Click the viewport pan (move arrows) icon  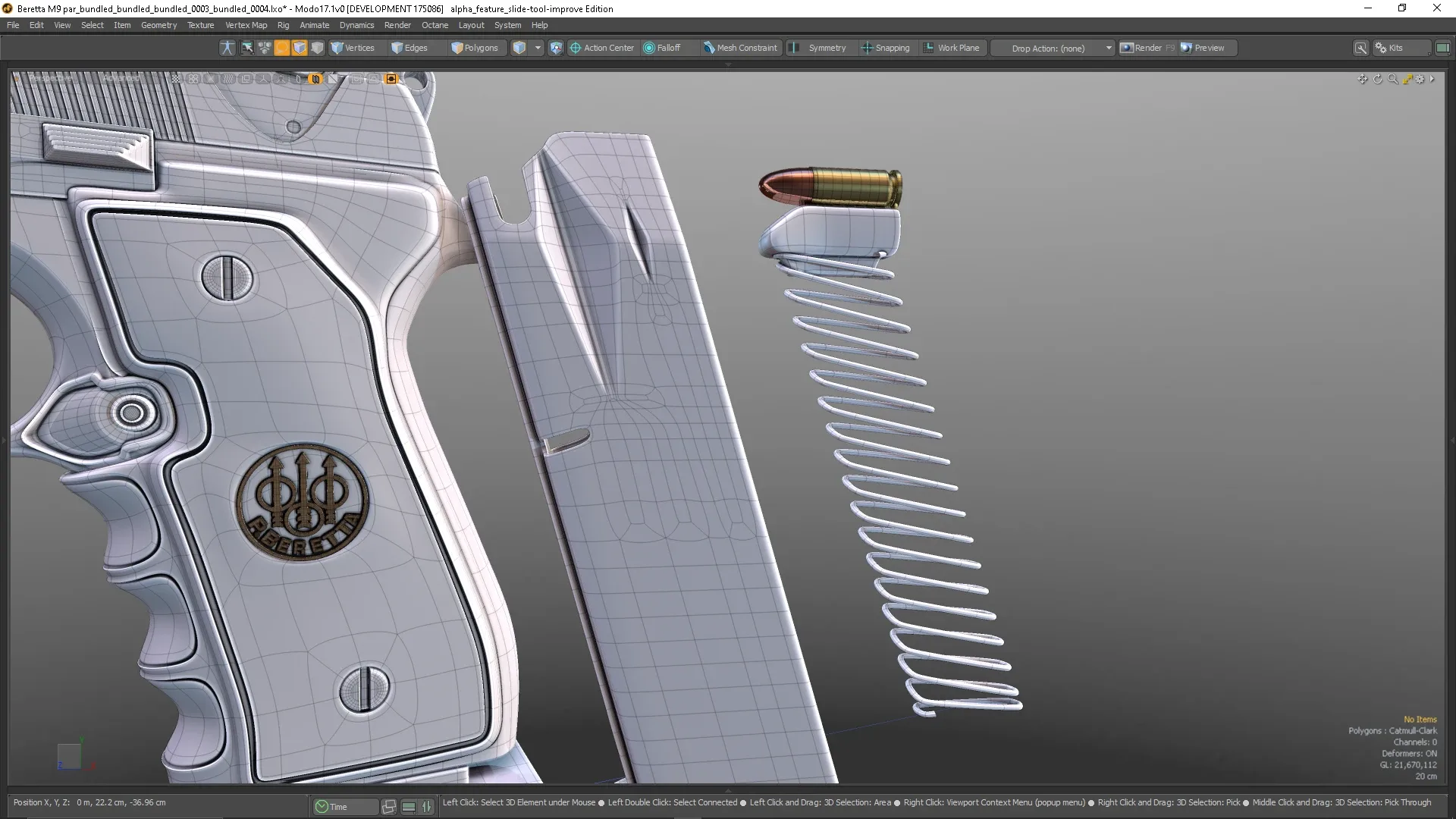click(x=1363, y=79)
